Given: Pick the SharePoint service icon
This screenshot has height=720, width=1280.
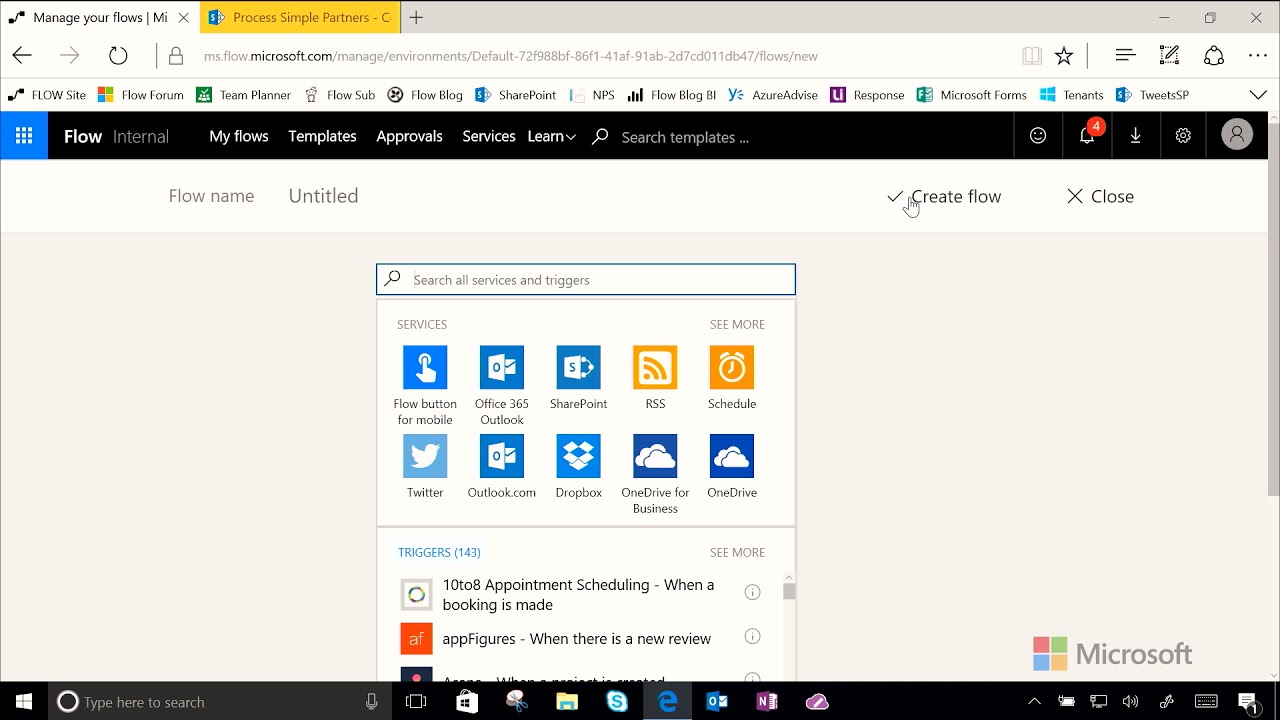Looking at the screenshot, I should [578, 367].
